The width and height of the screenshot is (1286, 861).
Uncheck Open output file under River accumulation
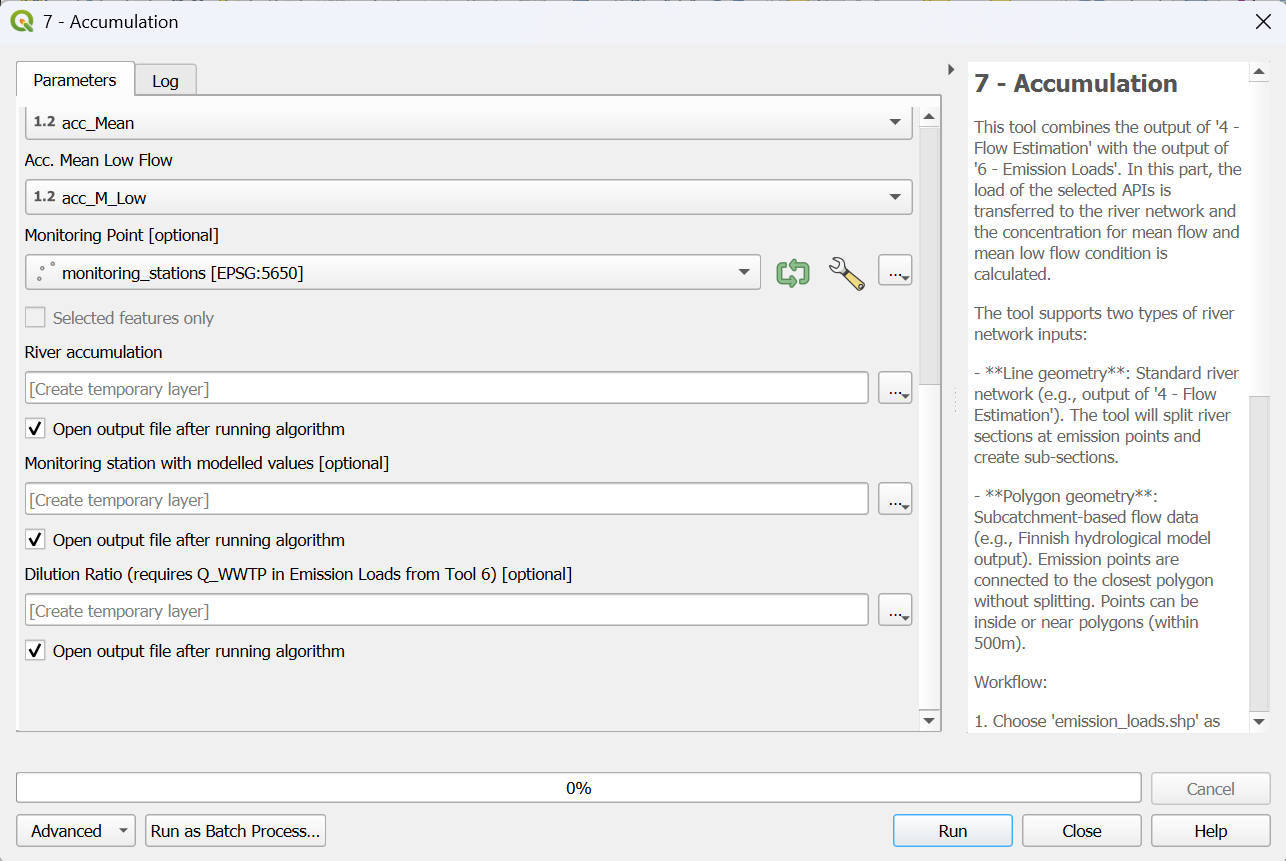35,429
